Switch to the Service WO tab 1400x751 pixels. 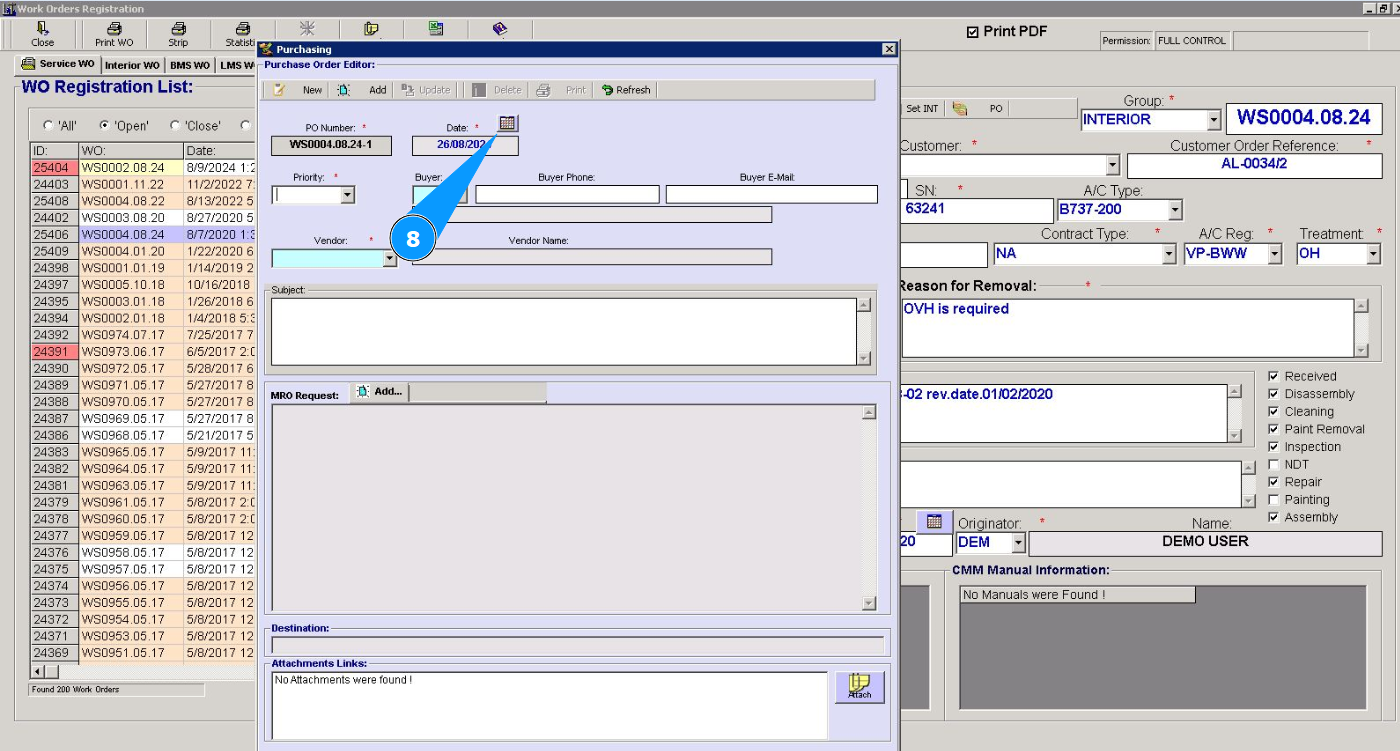click(58, 64)
